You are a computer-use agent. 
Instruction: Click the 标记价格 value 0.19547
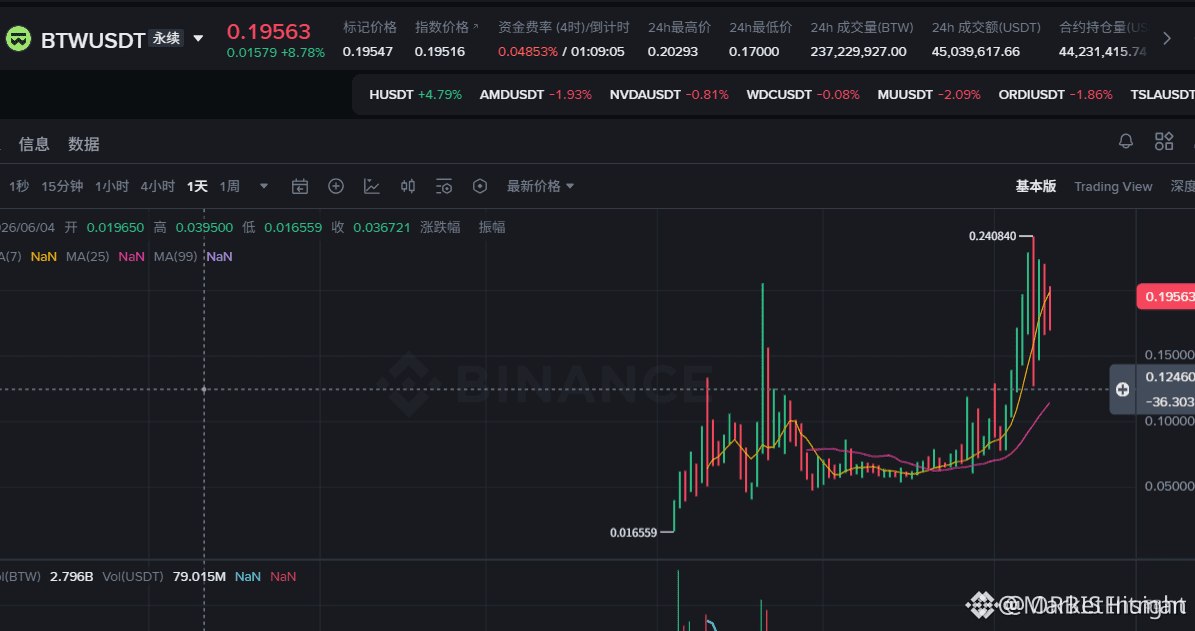pos(367,52)
